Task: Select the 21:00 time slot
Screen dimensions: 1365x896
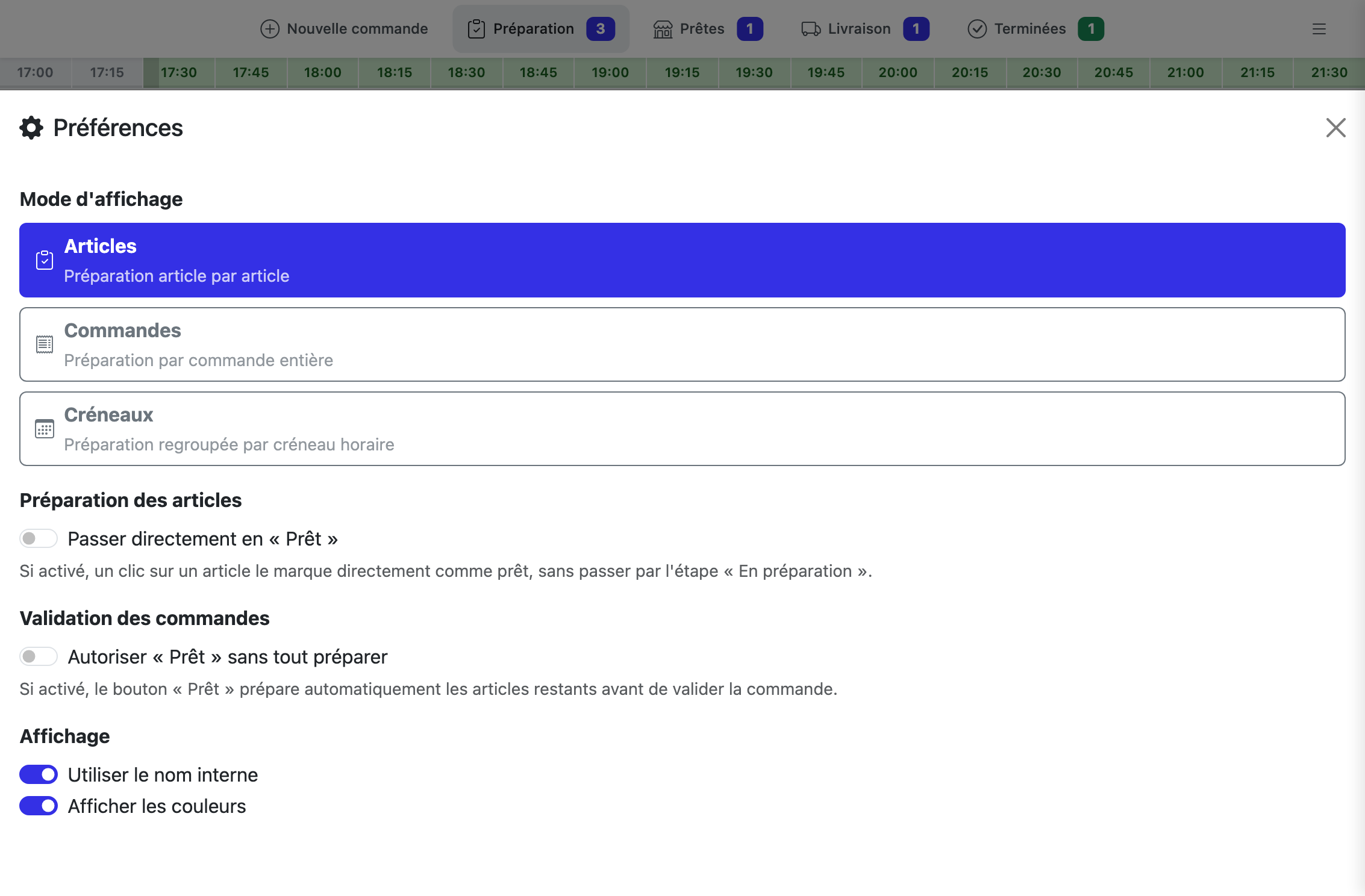Action: point(1185,73)
